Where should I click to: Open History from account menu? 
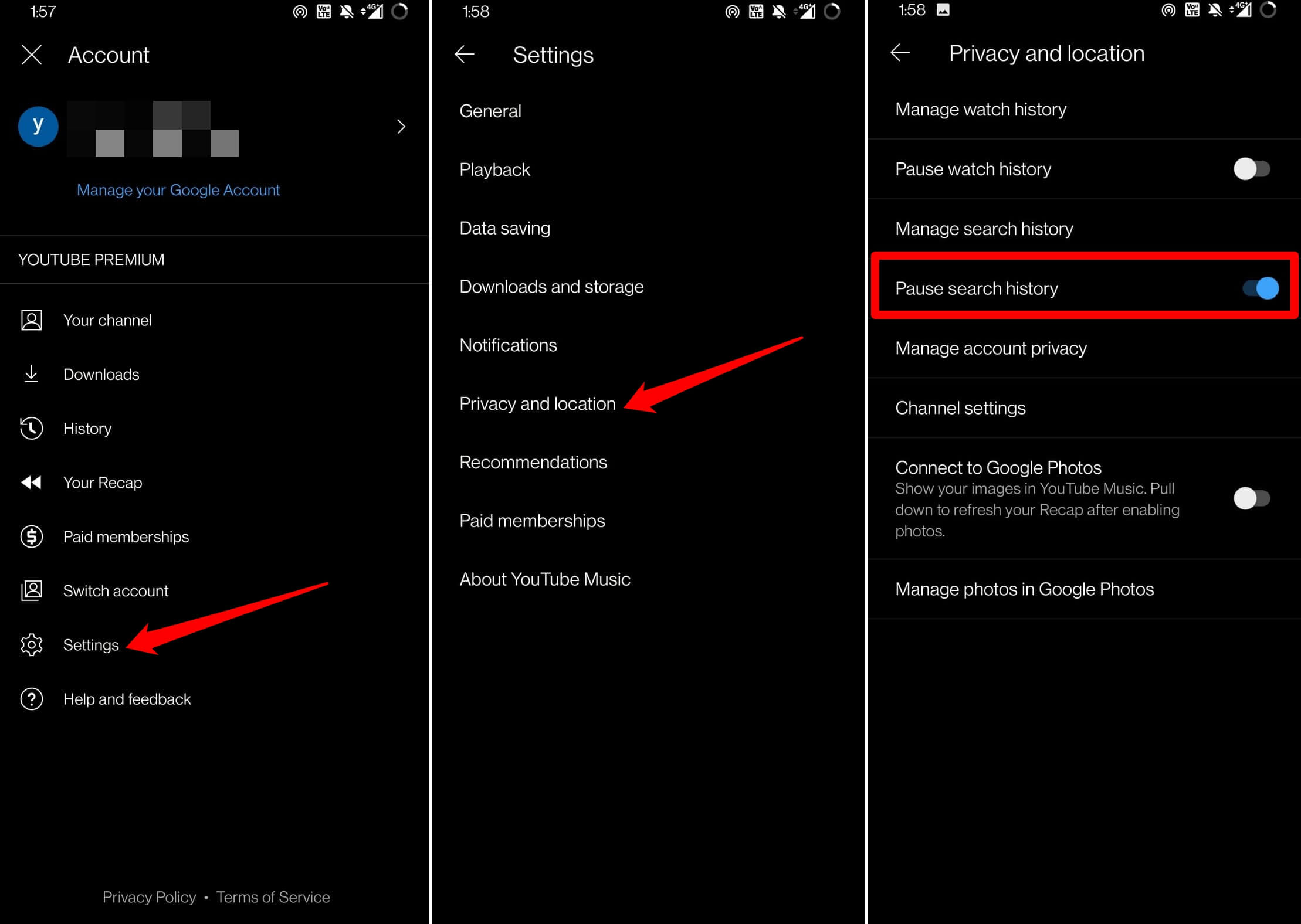[x=86, y=428]
